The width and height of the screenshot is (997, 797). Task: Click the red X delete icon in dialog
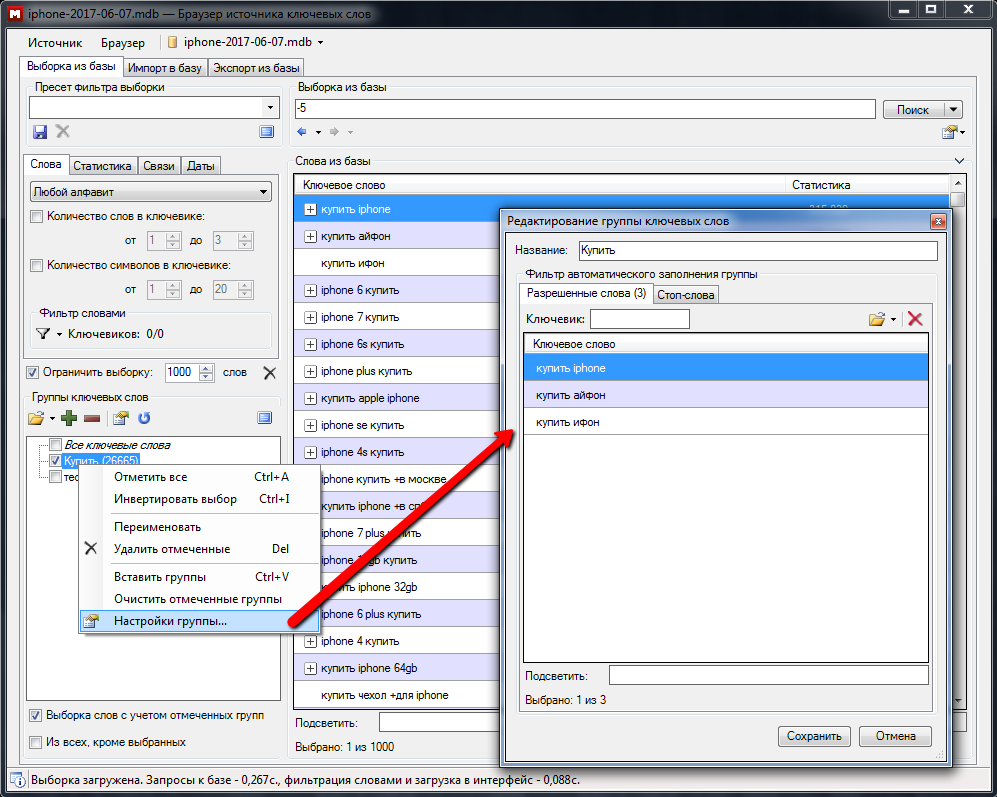pos(914,319)
